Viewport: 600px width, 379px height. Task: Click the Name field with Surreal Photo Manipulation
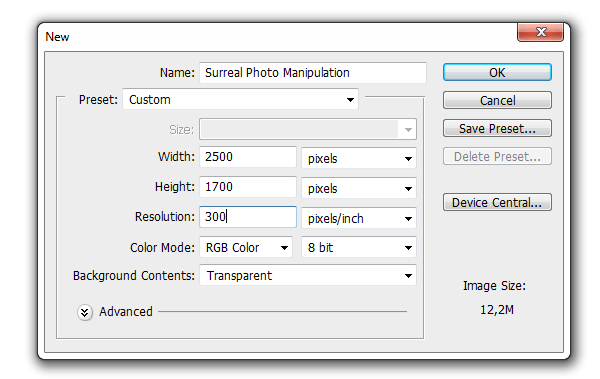pyautogui.click(x=313, y=72)
